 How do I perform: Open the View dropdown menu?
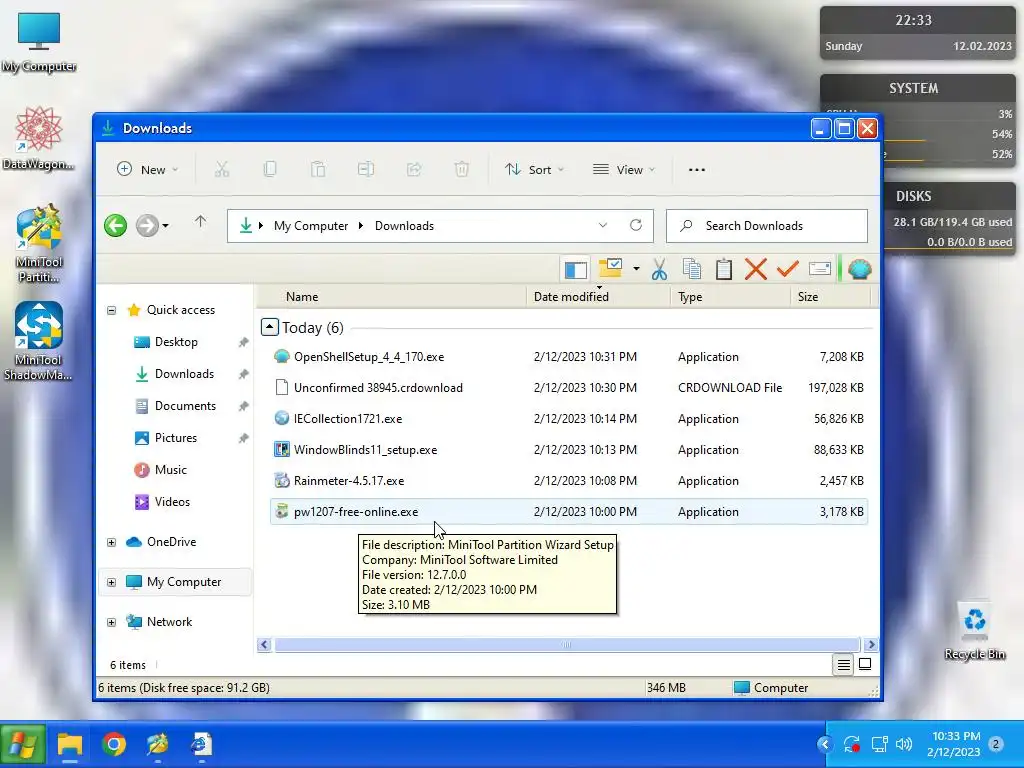pyautogui.click(x=624, y=170)
